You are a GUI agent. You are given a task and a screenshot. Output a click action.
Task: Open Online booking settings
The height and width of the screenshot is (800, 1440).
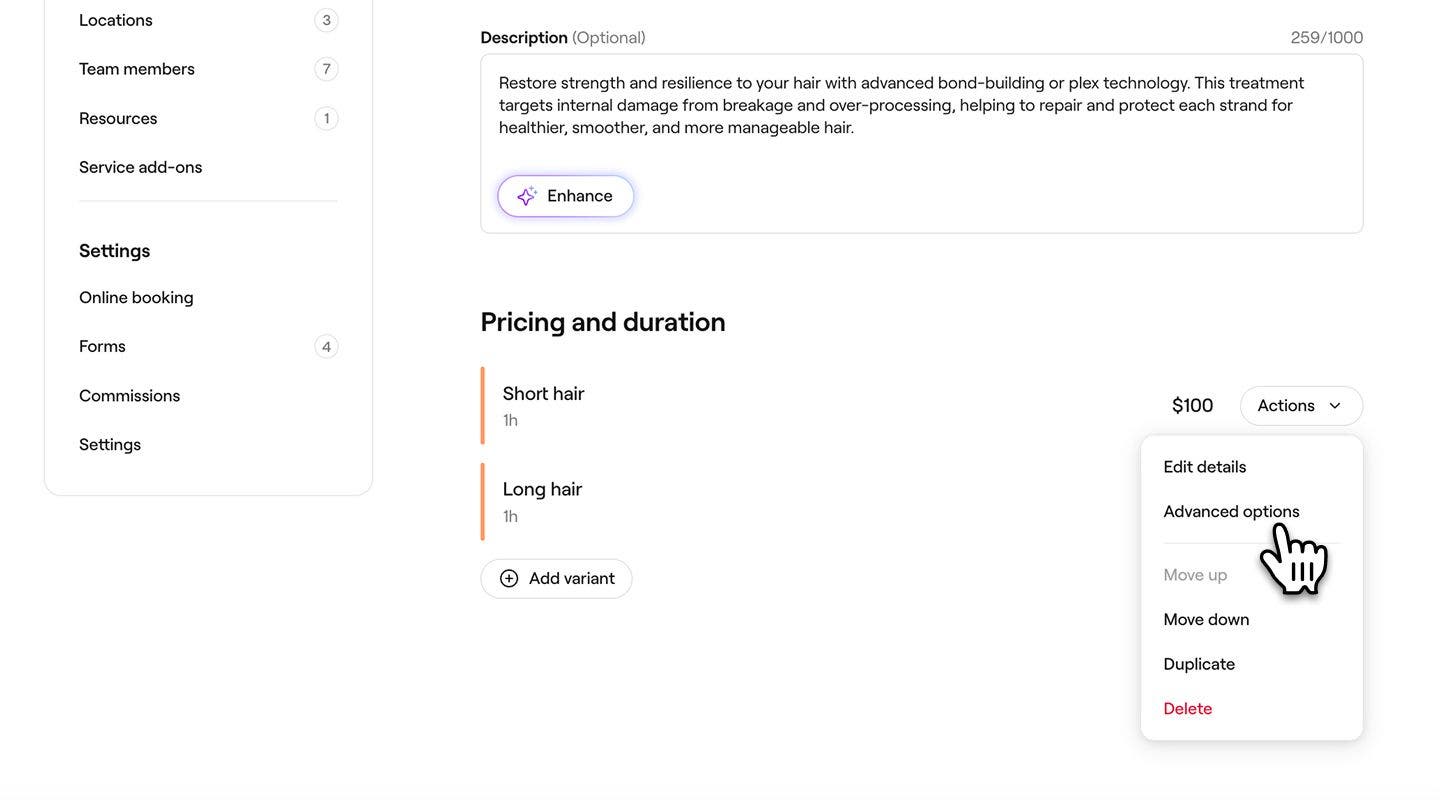click(x=136, y=297)
